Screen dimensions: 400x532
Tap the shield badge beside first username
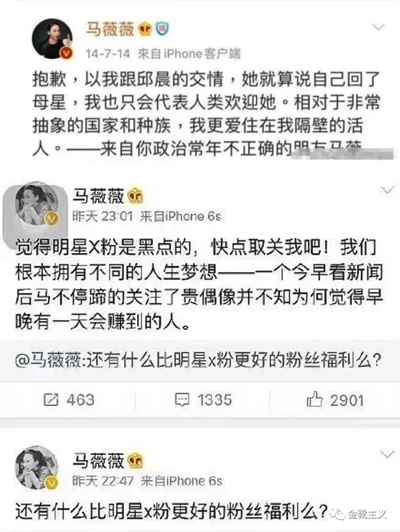tap(163, 29)
